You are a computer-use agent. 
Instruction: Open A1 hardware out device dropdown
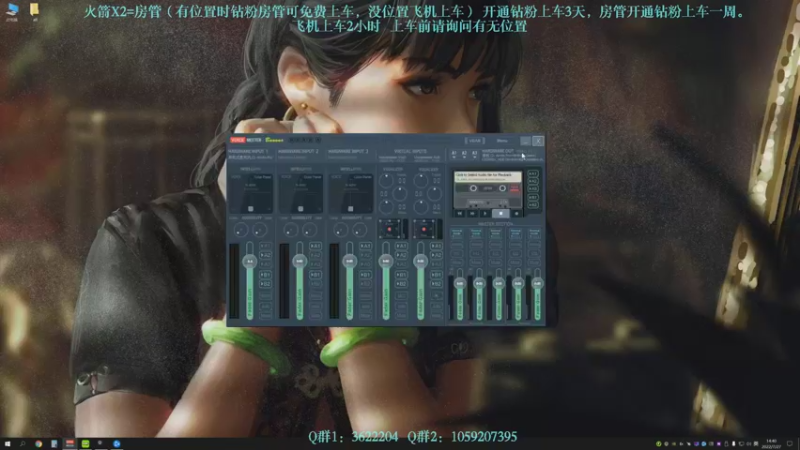[x=454, y=154]
